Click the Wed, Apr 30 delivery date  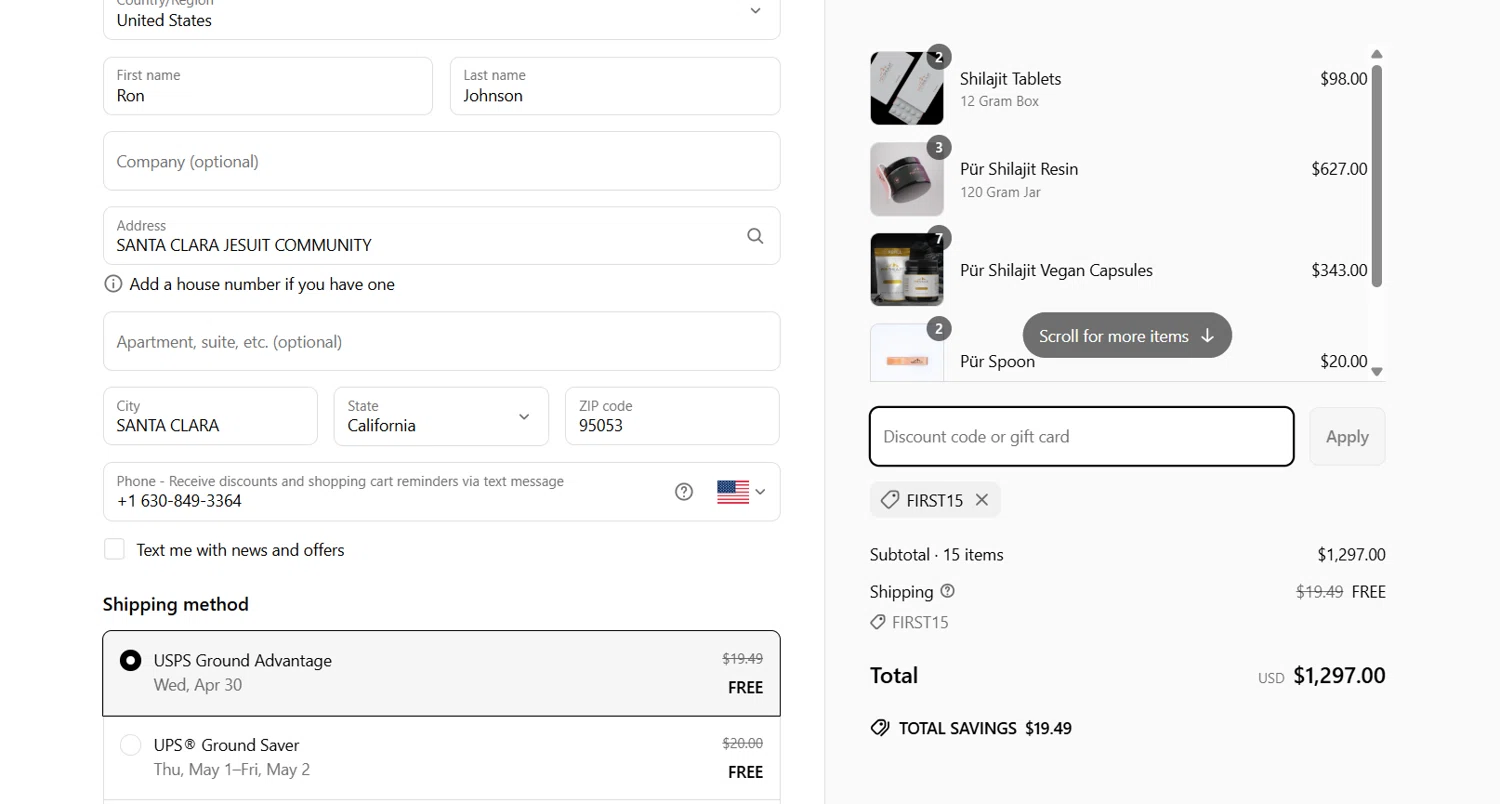[x=198, y=685]
